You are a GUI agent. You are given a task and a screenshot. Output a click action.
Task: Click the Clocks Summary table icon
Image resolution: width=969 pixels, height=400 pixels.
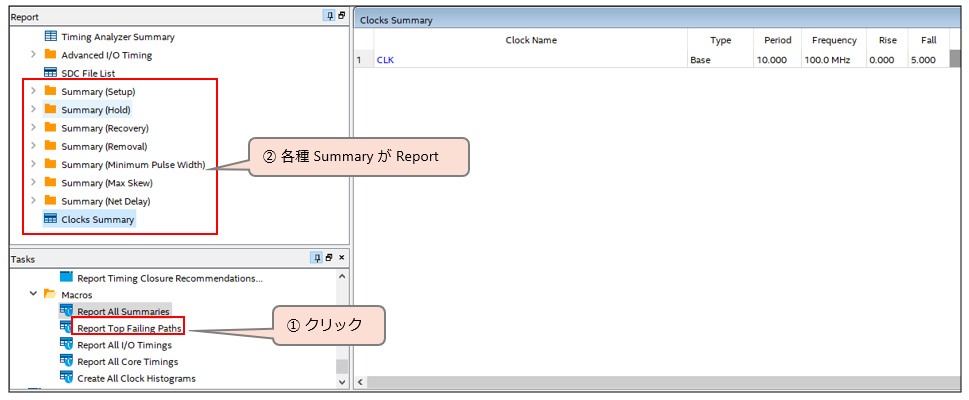(50, 219)
